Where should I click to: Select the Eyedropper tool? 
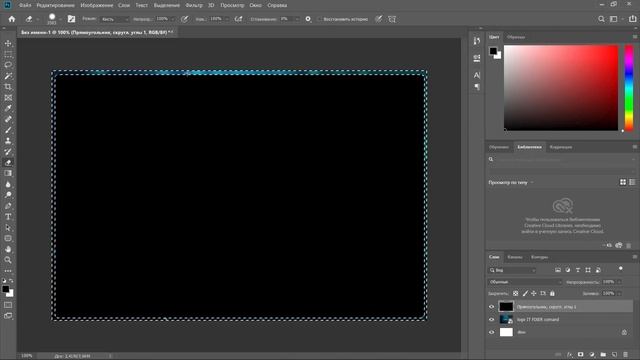pyautogui.click(x=8, y=108)
